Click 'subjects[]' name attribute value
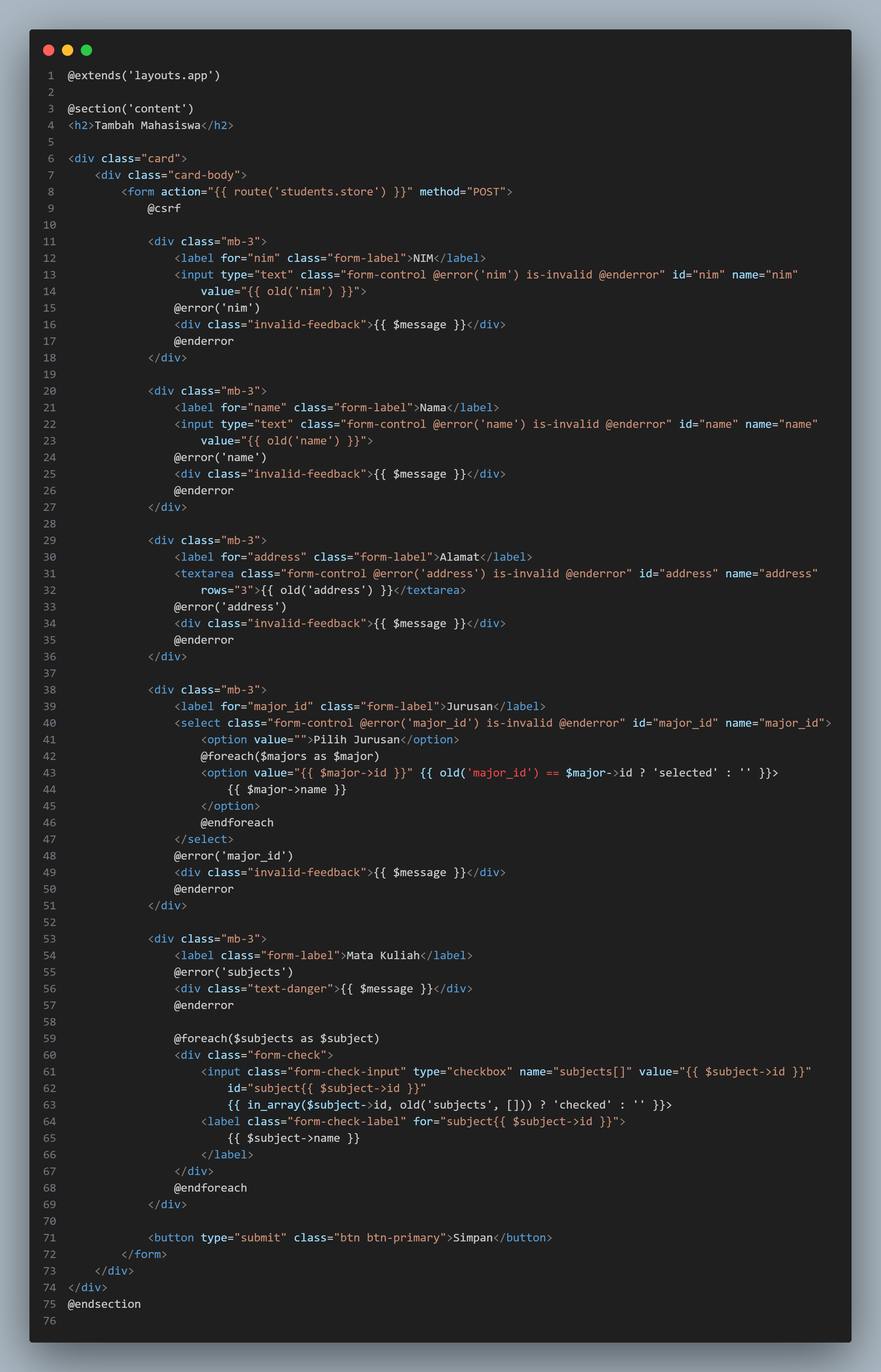This screenshot has height=1372, width=881. 592,1071
